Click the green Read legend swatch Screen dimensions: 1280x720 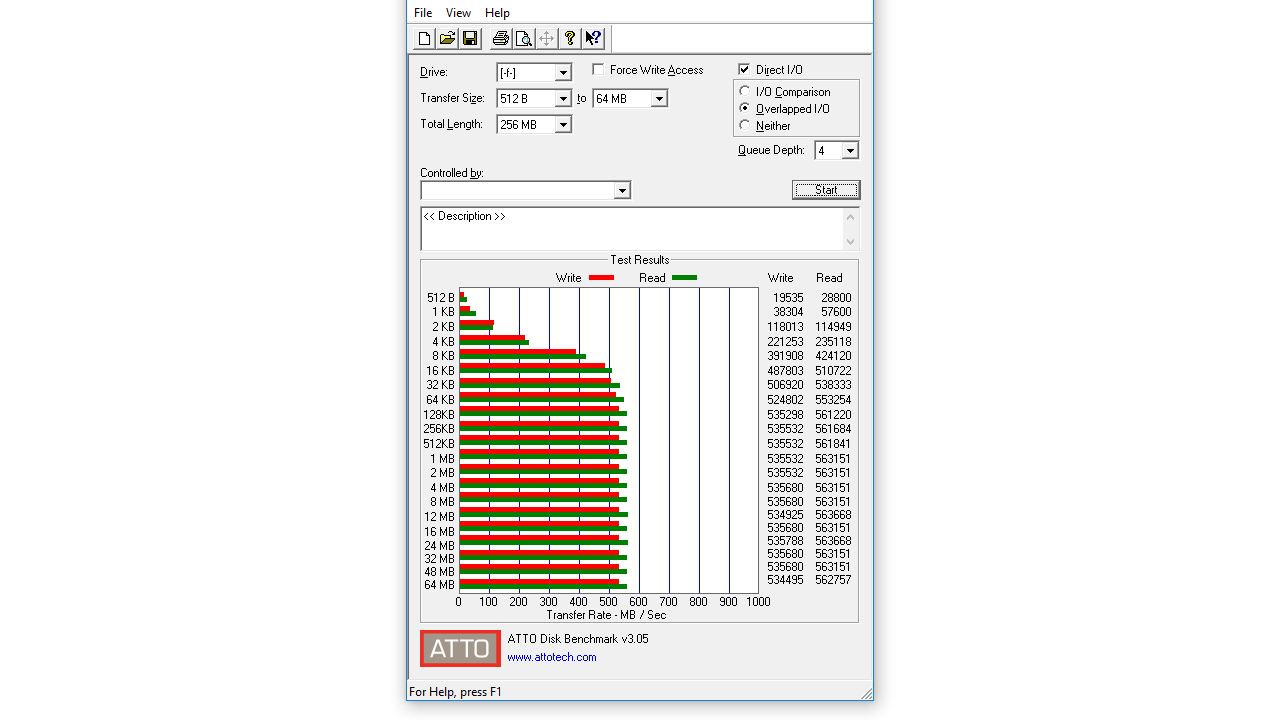point(684,277)
